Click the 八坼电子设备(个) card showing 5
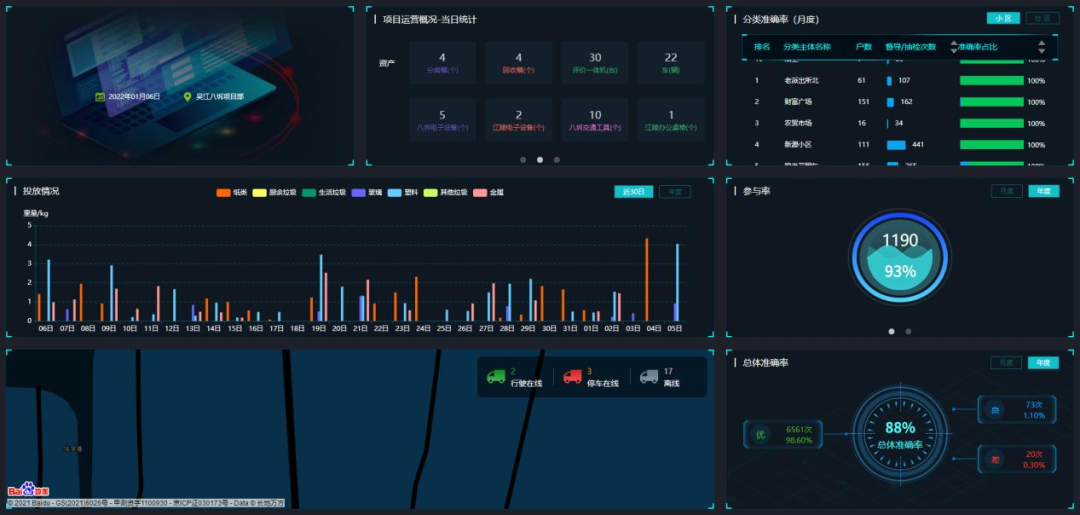Image resolution: width=1080 pixels, height=515 pixels. 442,120
